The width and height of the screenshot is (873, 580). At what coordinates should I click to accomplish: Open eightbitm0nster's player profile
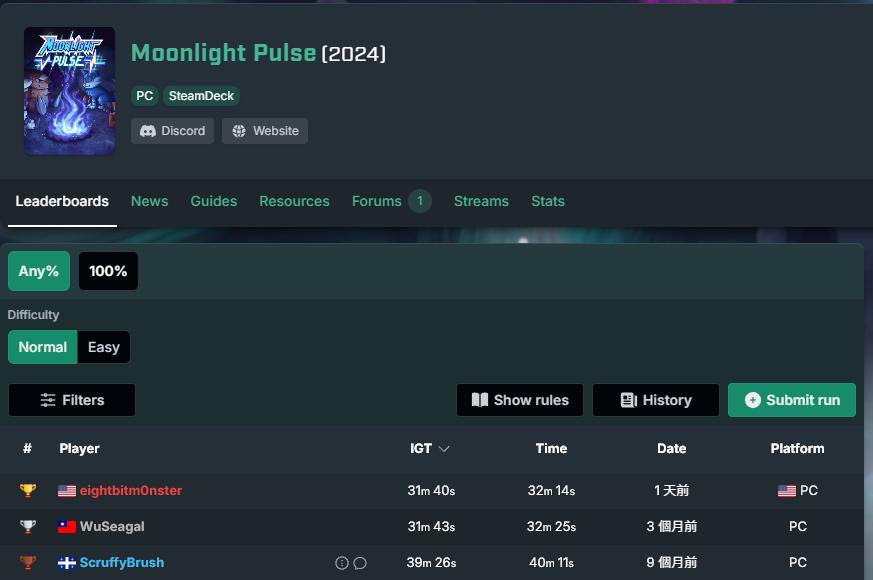131,490
